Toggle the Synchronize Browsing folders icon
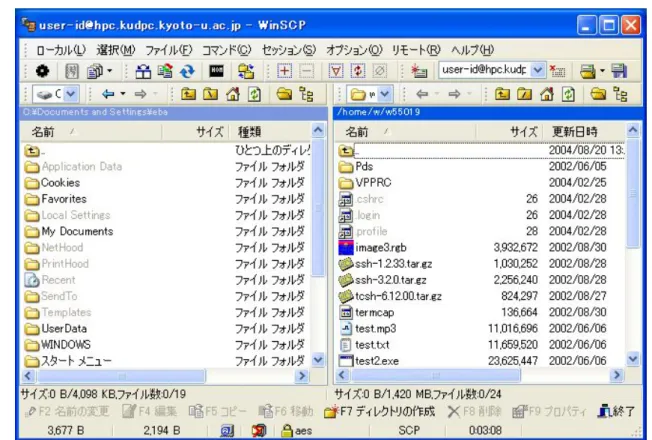652x440 pixels. pyautogui.click(x=246, y=71)
